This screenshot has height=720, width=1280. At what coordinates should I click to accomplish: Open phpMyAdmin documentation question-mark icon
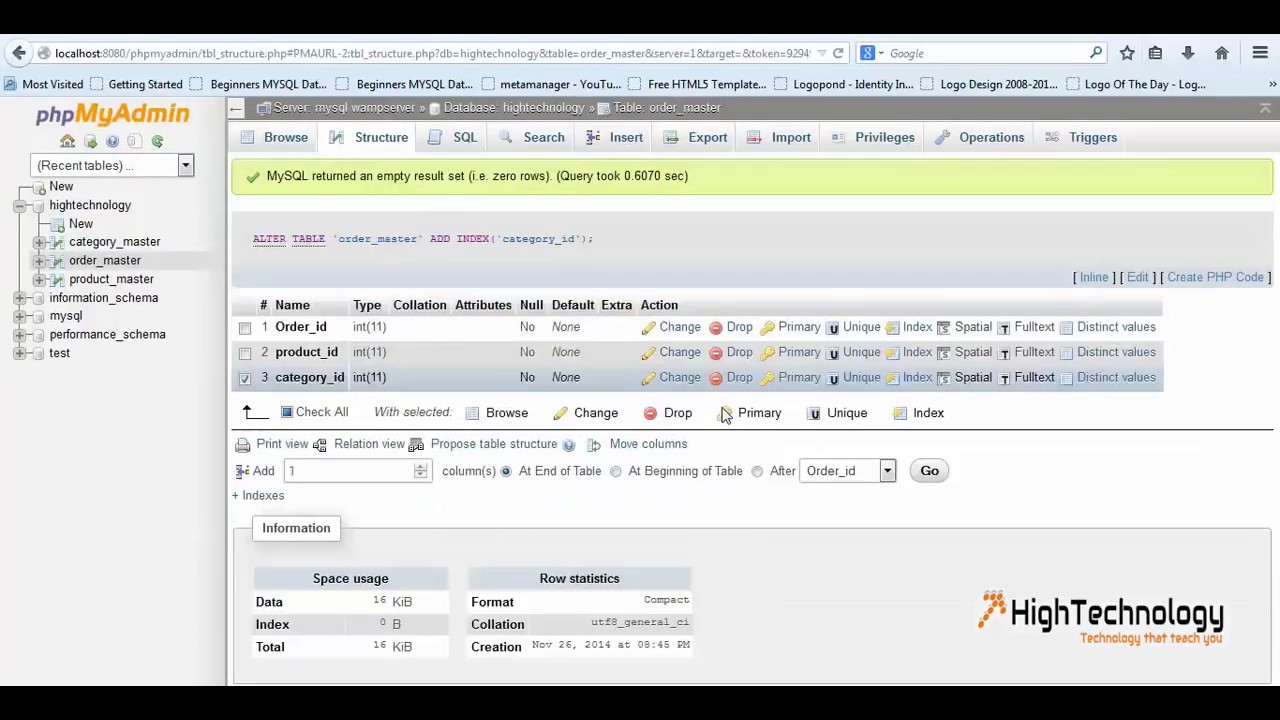pyautogui.click(x=112, y=141)
